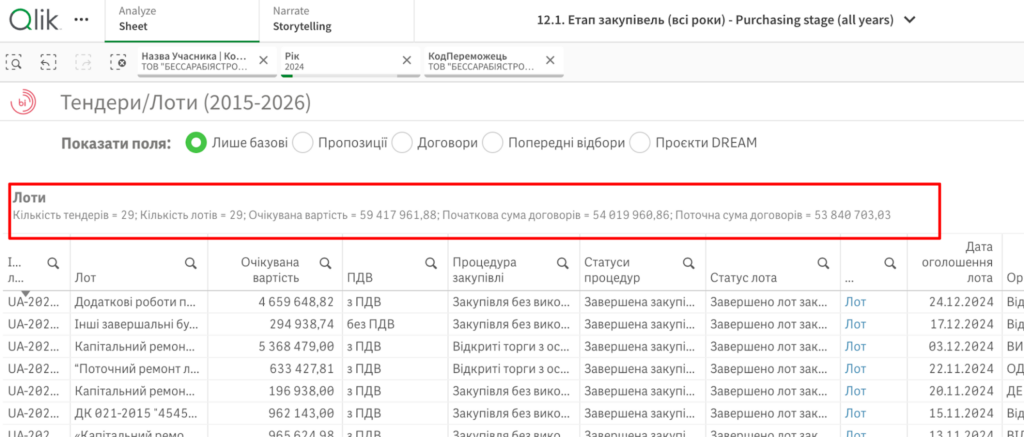Image resolution: width=1024 pixels, height=437 pixels.
Task: Select the Пропозиції radio option
Action: point(303,143)
